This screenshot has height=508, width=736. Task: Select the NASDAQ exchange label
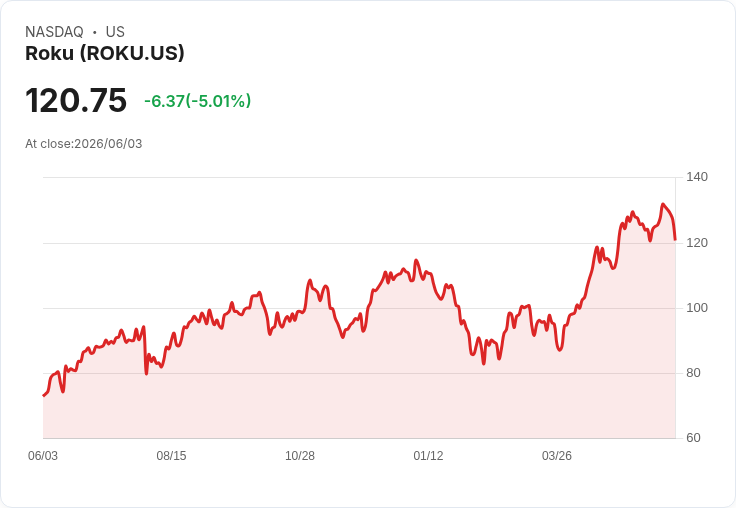(54, 32)
